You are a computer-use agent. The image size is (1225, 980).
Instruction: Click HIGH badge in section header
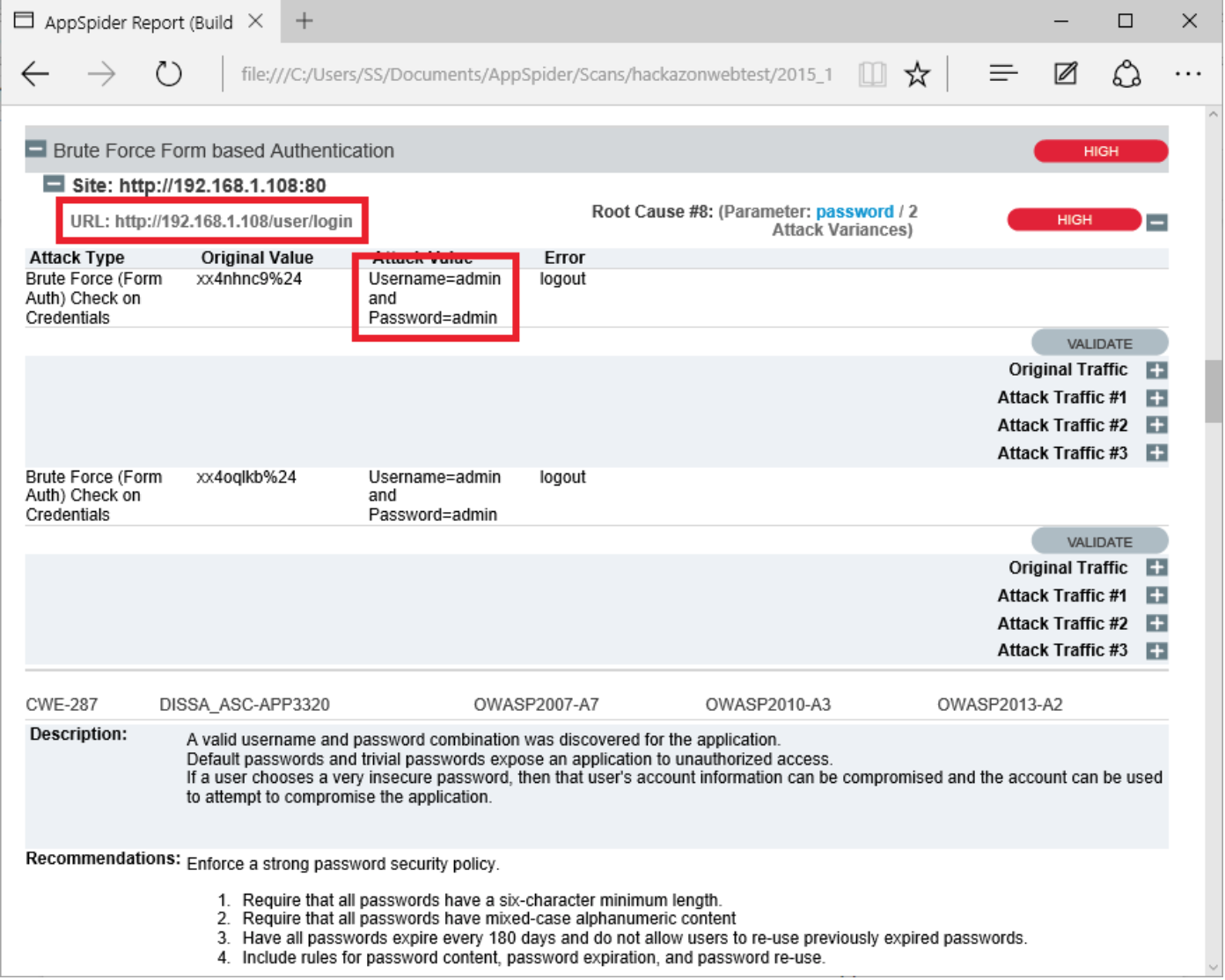tap(1100, 151)
